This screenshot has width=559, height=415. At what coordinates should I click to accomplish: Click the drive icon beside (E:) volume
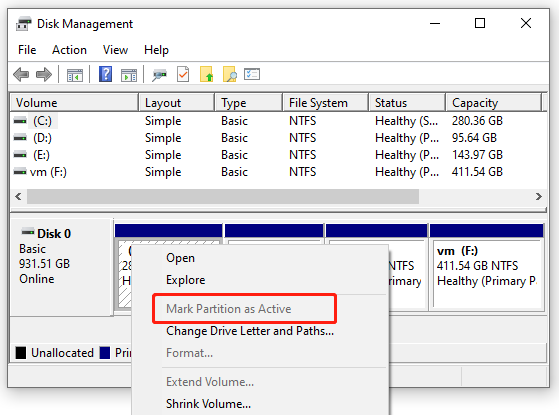click(20, 155)
